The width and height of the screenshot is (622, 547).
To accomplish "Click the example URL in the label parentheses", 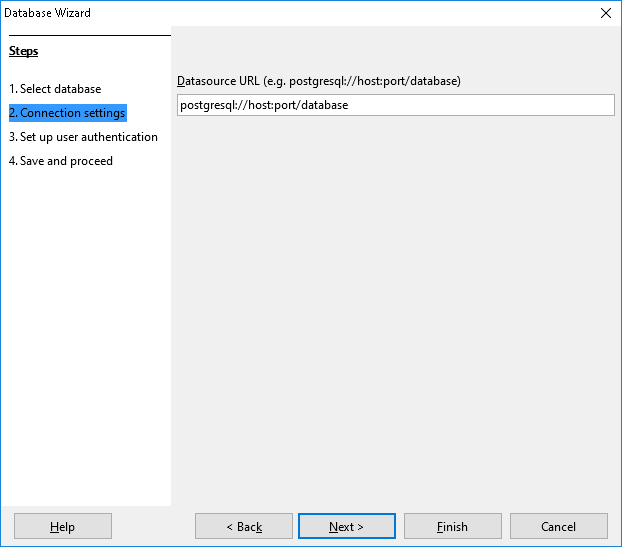I will point(374,81).
